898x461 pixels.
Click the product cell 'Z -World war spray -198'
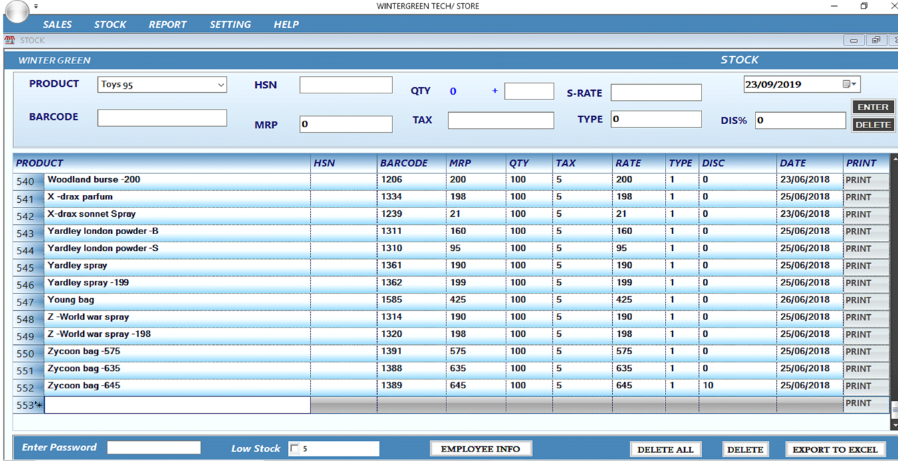(178, 334)
